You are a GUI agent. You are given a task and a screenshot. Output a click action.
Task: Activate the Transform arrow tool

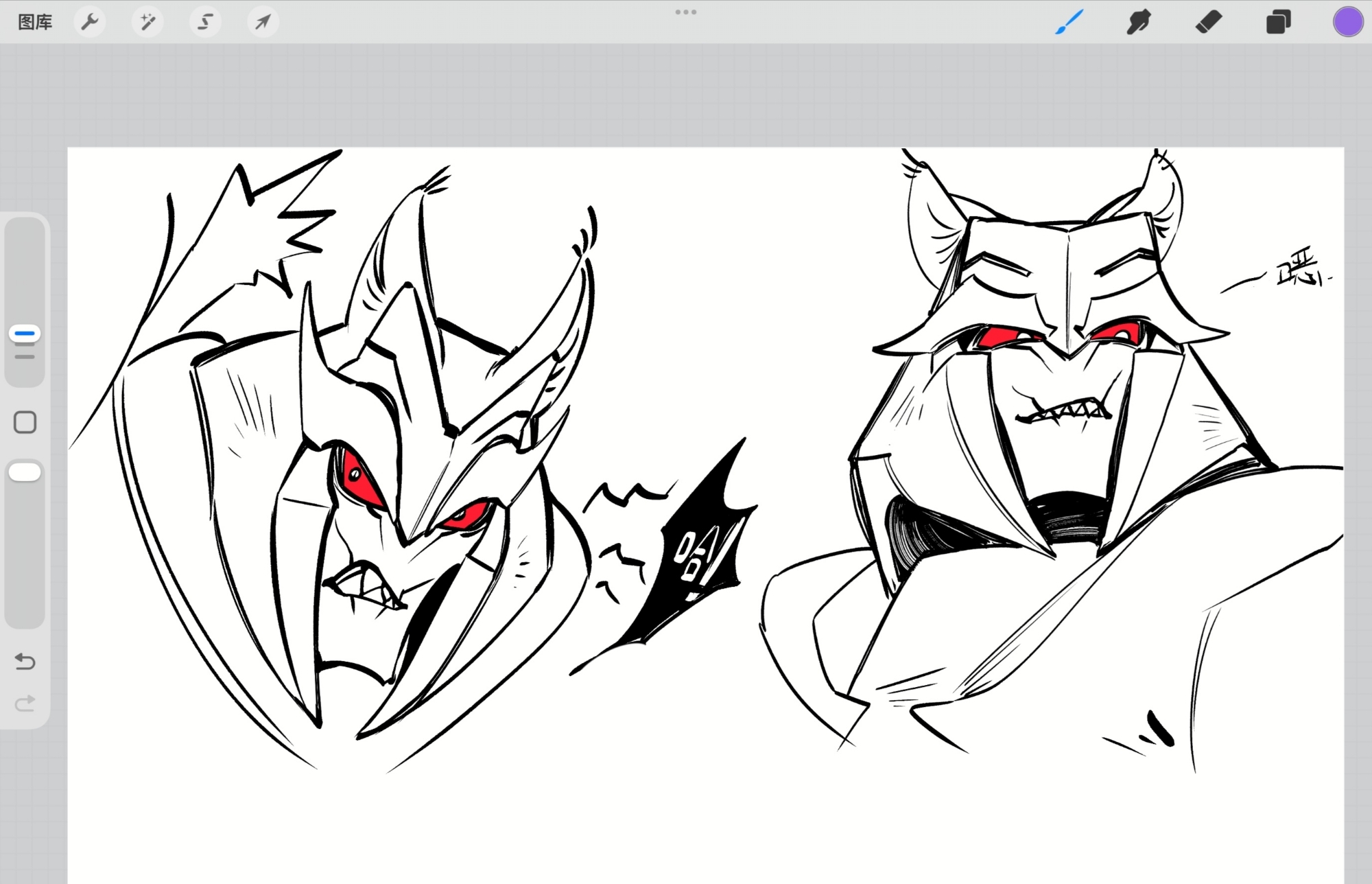coord(263,22)
